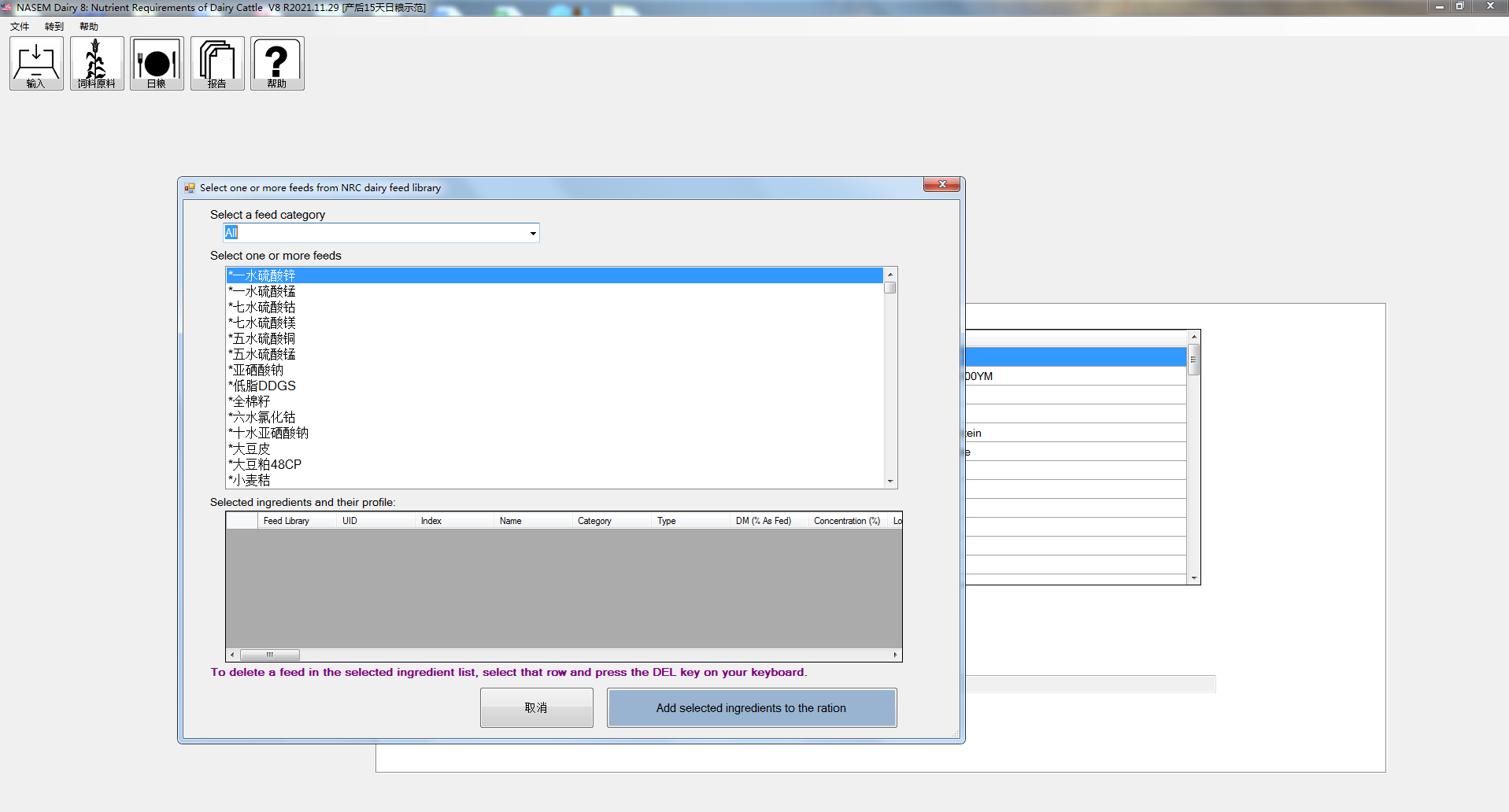Image resolution: width=1509 pixels, height=812 pixels.
Task: Select feed *一水硫酸锰 in the list
Action: [x=555, y=291]
